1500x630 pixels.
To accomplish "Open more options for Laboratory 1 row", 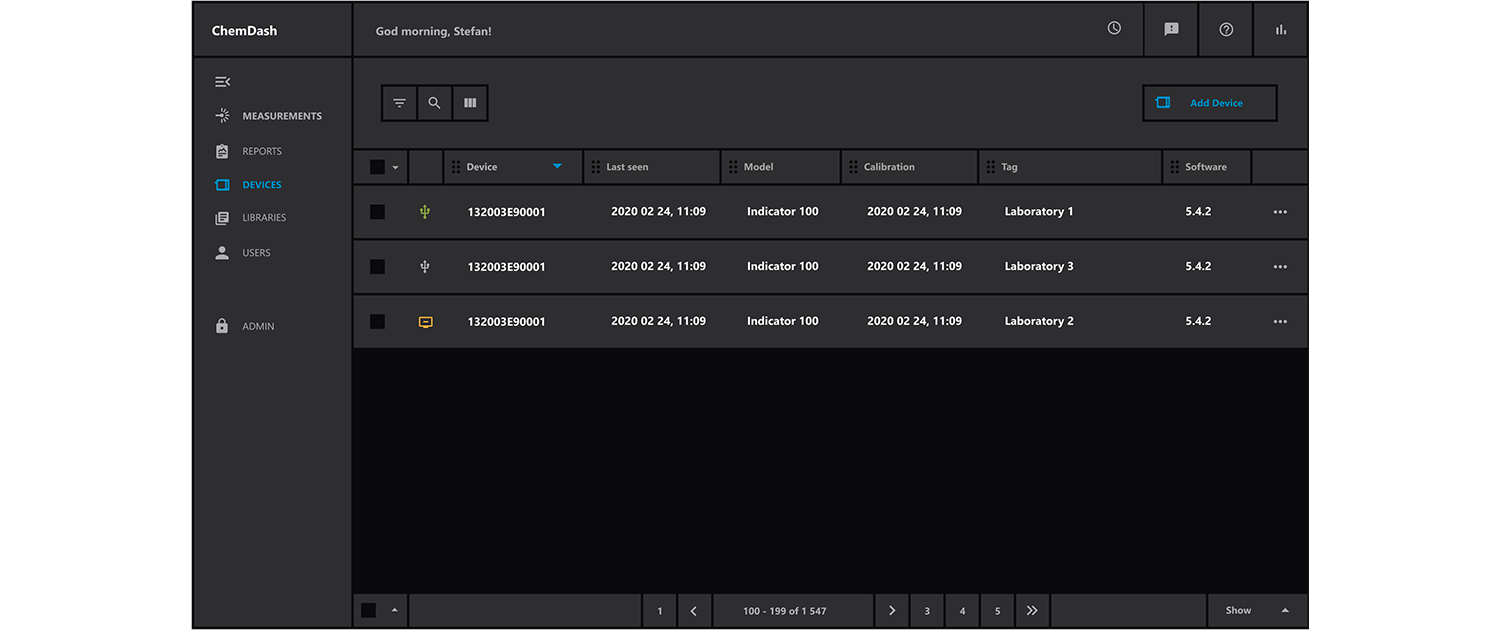I will point(1280,212).
